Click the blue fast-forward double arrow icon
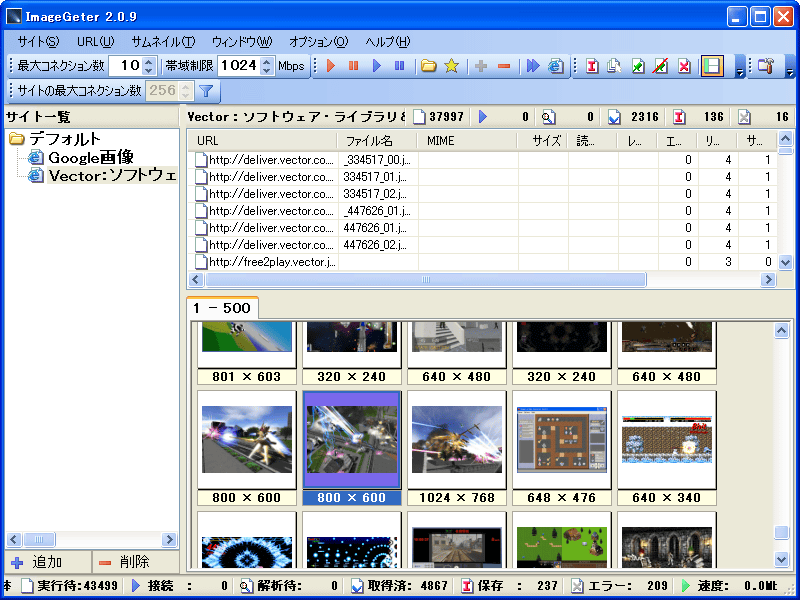Viewport: 800px width, 600px height. click(533, 66)
